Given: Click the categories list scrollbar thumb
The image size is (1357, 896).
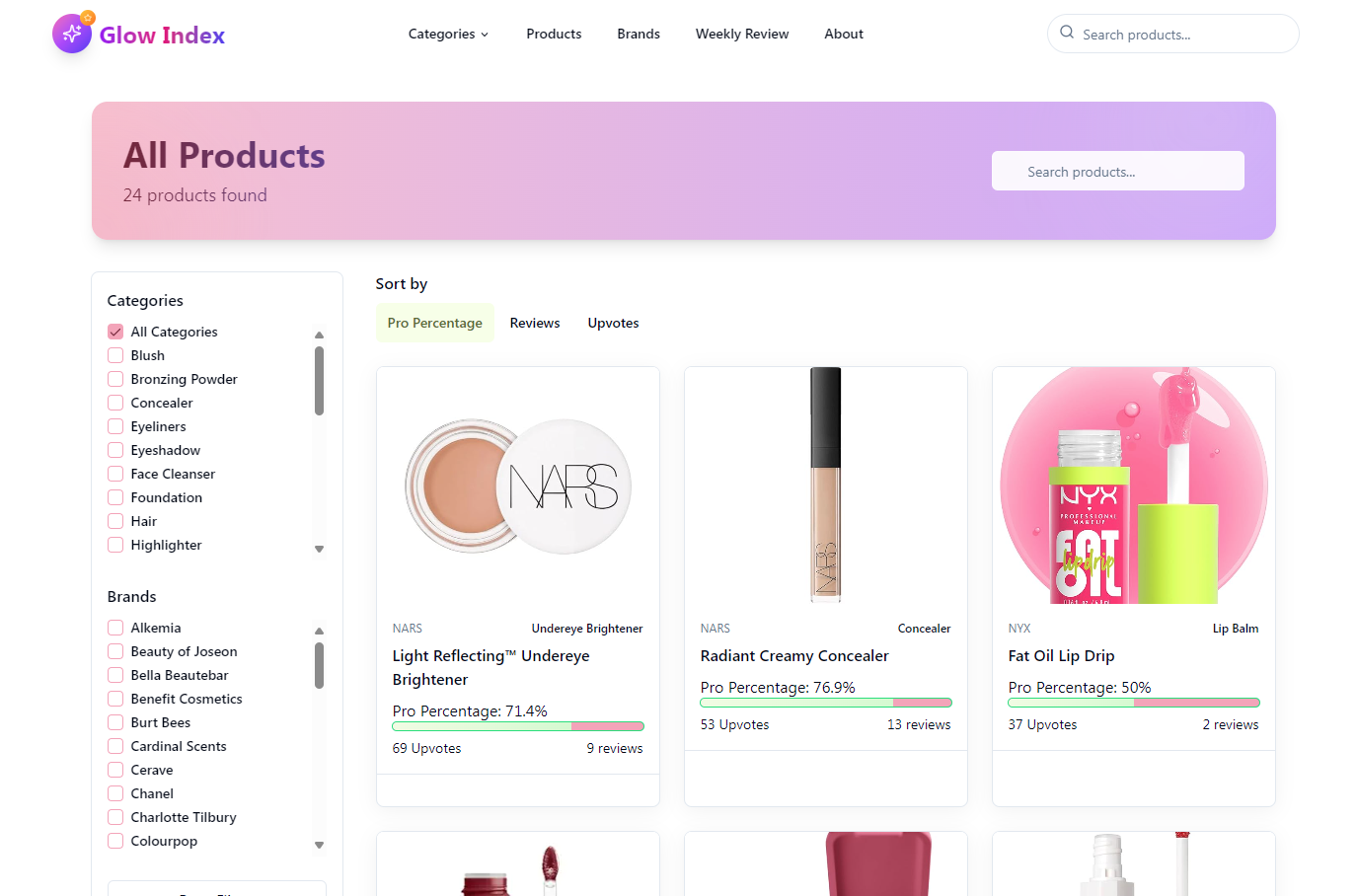Looking at the screenshot, I should tap(319, 381).
